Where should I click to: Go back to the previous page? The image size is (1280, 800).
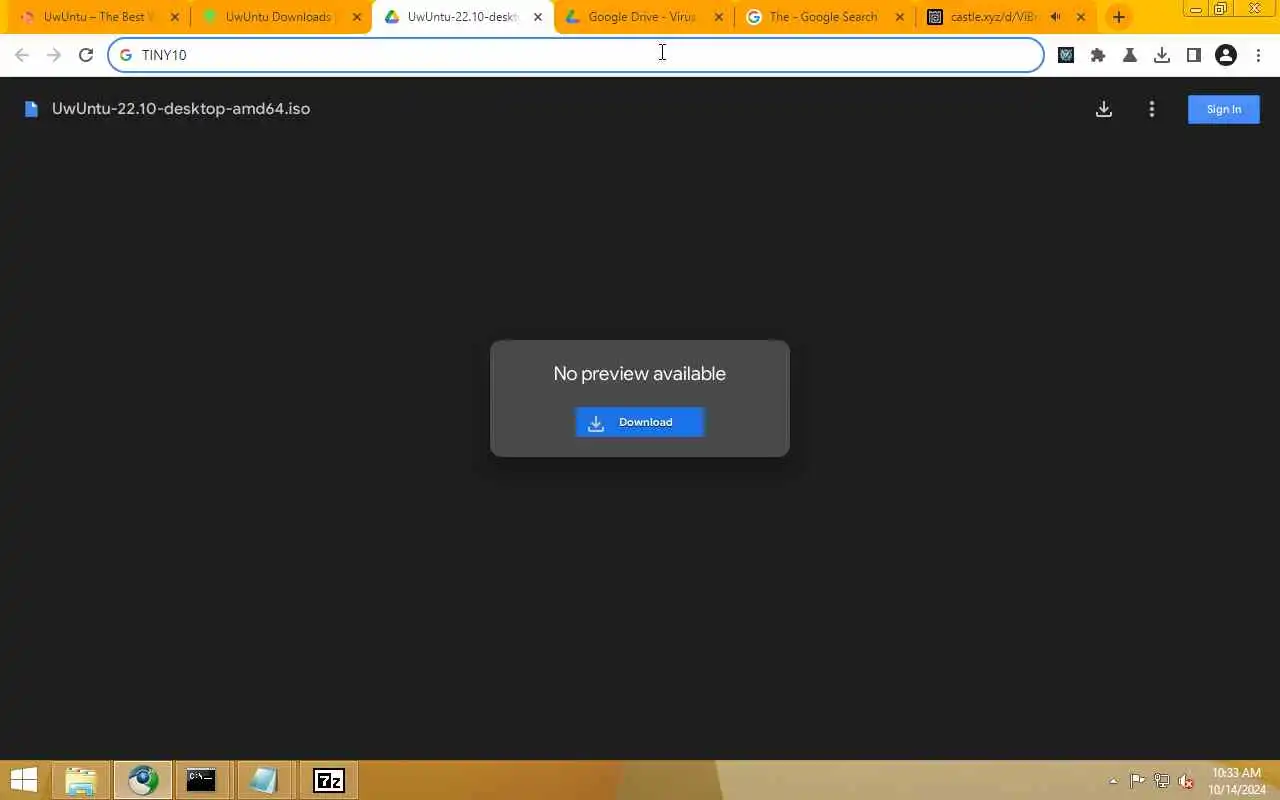click(22, 55)
